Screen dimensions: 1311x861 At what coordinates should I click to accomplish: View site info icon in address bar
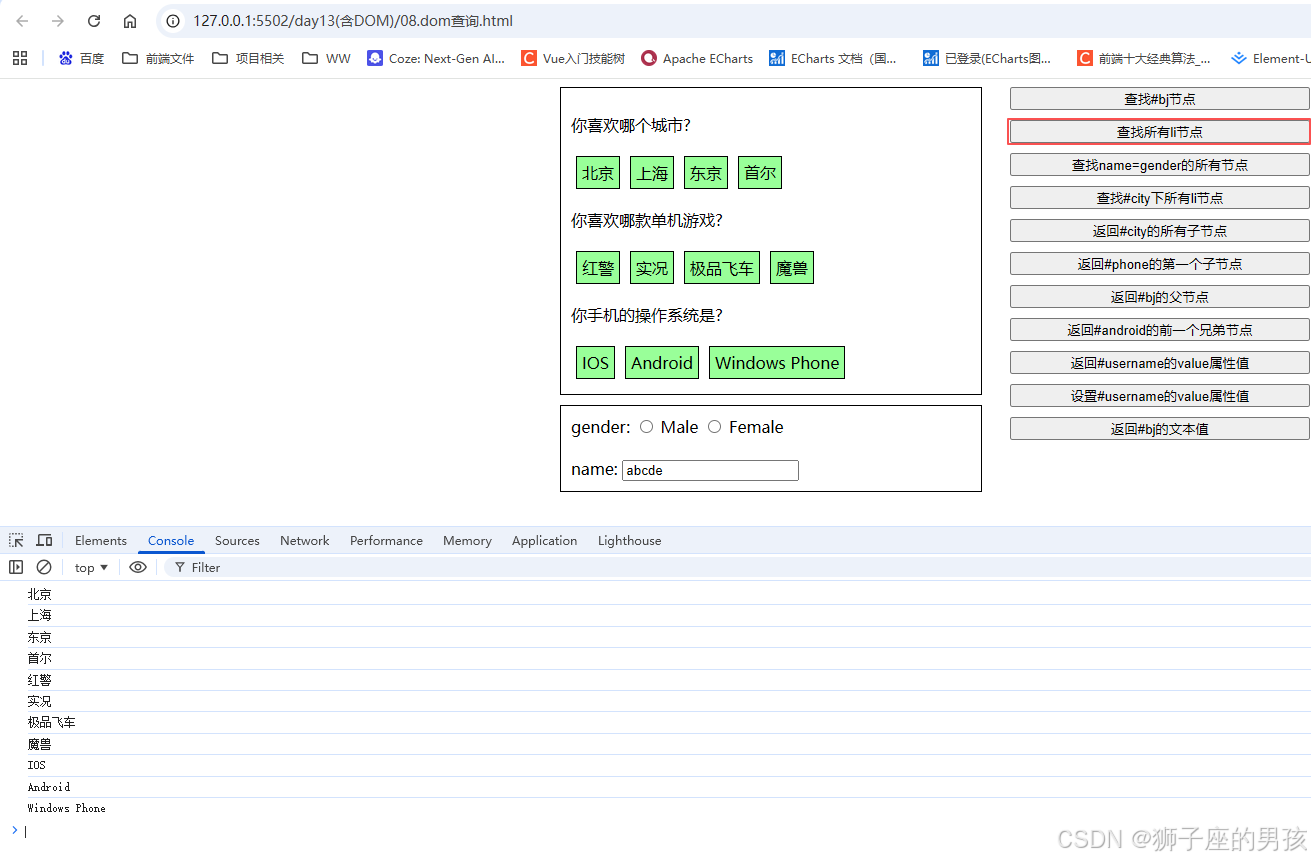click(173, 21)
